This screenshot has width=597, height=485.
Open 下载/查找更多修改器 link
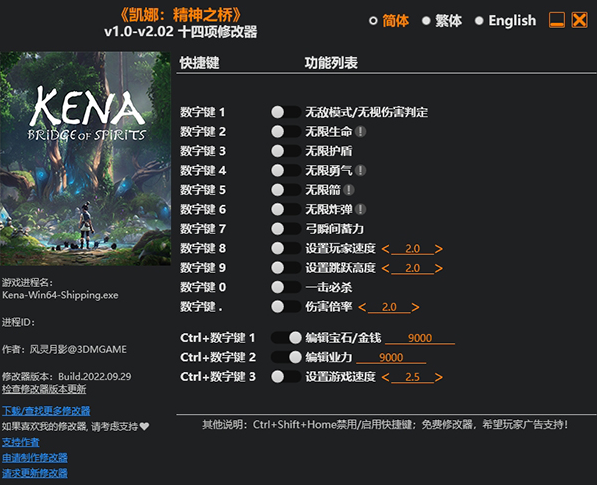[46, 411]
